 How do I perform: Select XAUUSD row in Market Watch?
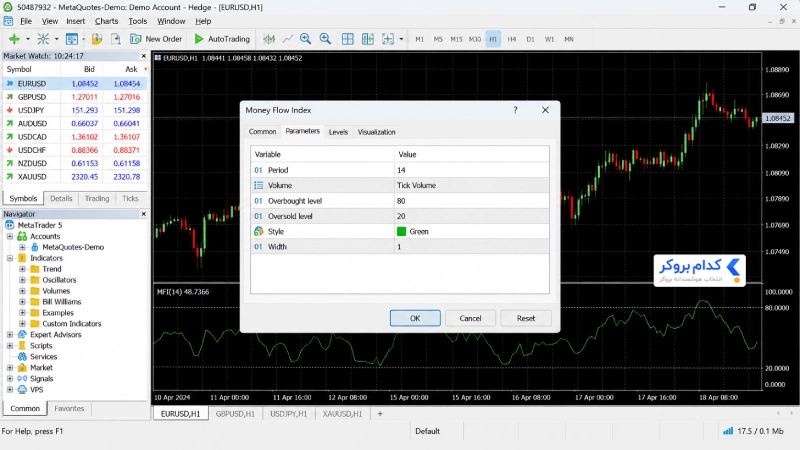pyautogui.click(x=74, y=177)
